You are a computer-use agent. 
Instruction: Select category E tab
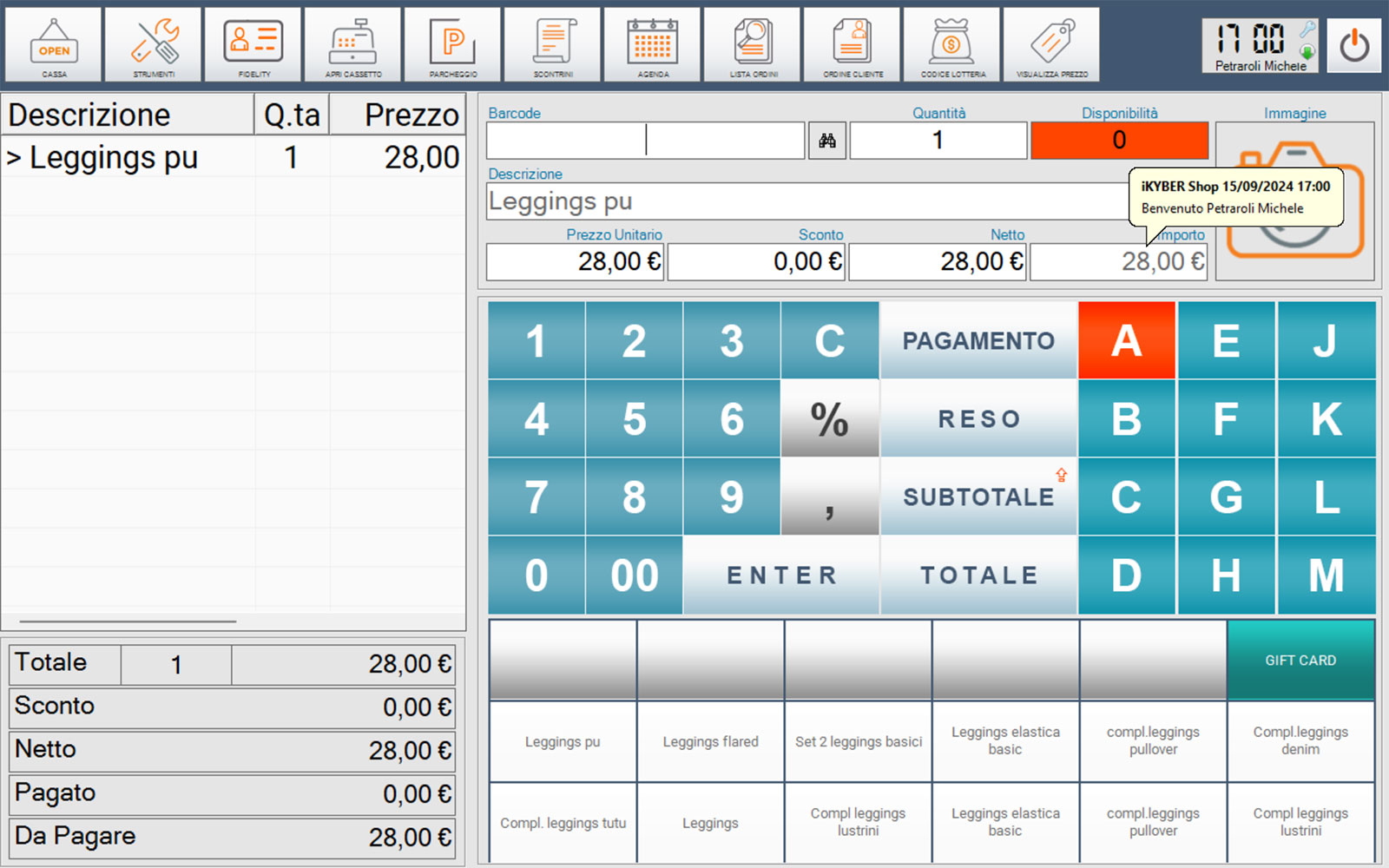[1226, 340]
